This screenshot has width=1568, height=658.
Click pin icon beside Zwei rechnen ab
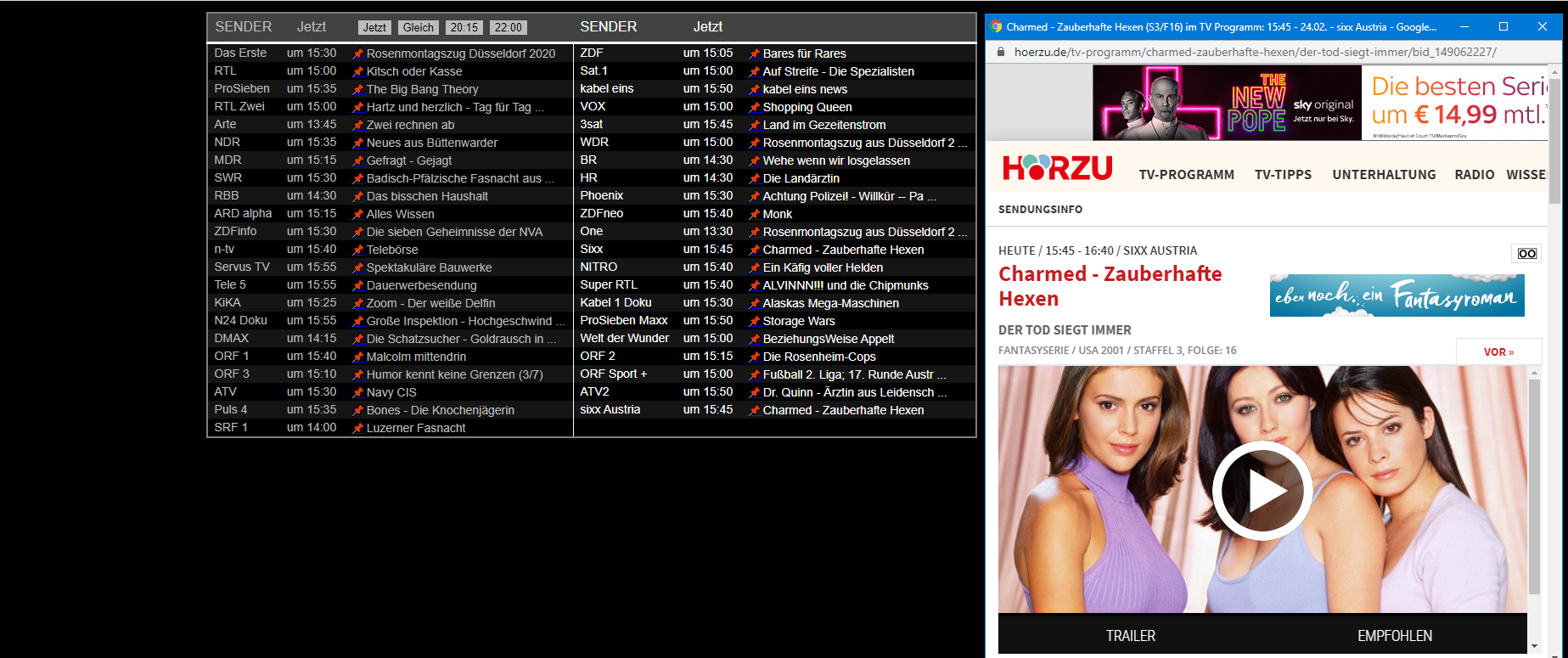tap(358, 125)
